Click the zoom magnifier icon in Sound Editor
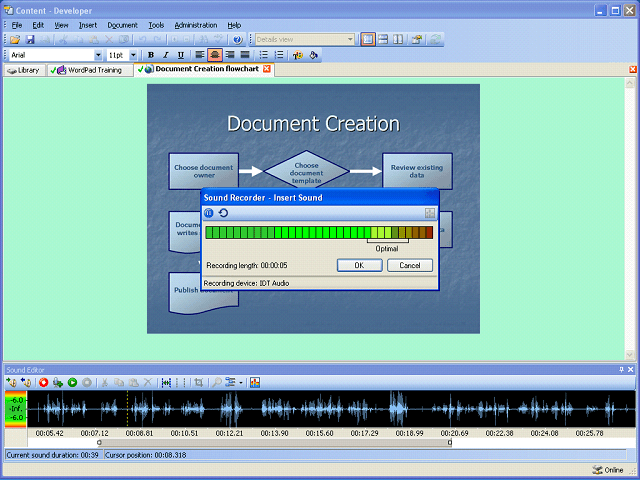Screen dimensions: 640x480 point(217,382)
